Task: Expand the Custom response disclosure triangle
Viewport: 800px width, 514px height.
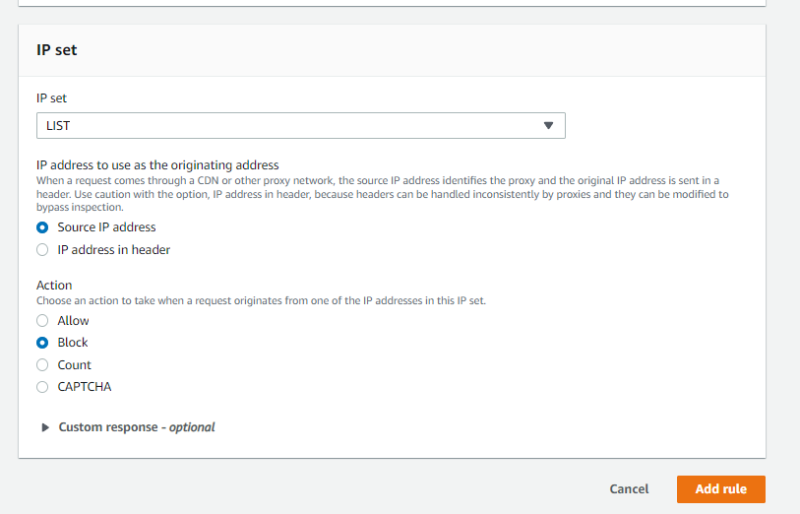Action: click(x=45, y=427)
